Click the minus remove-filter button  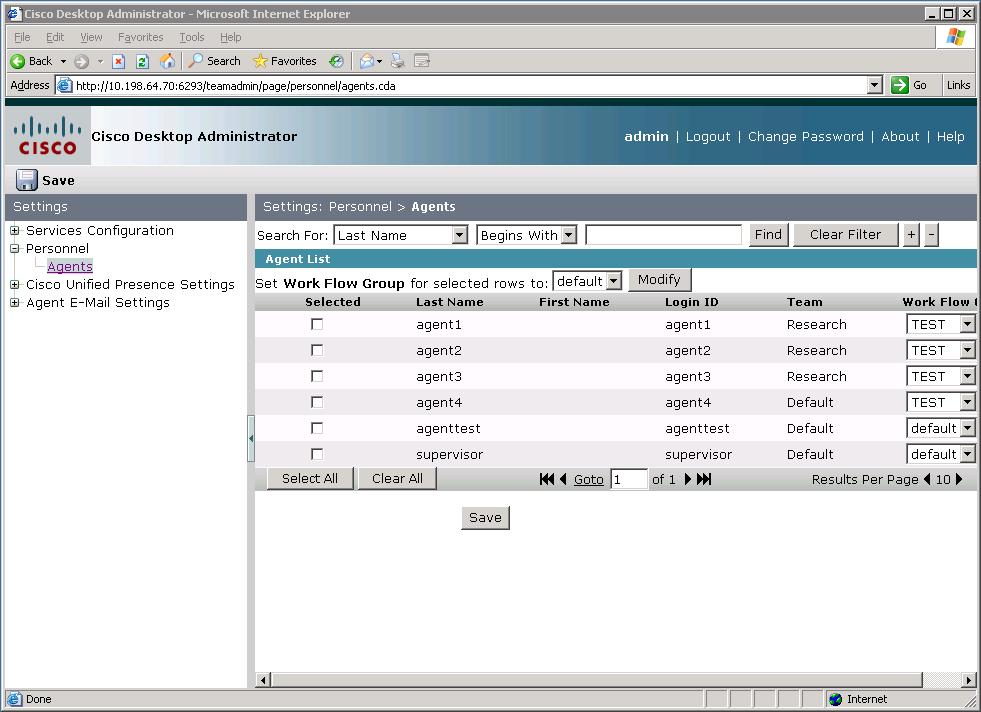pyautogui.click(x=932, y=235)
